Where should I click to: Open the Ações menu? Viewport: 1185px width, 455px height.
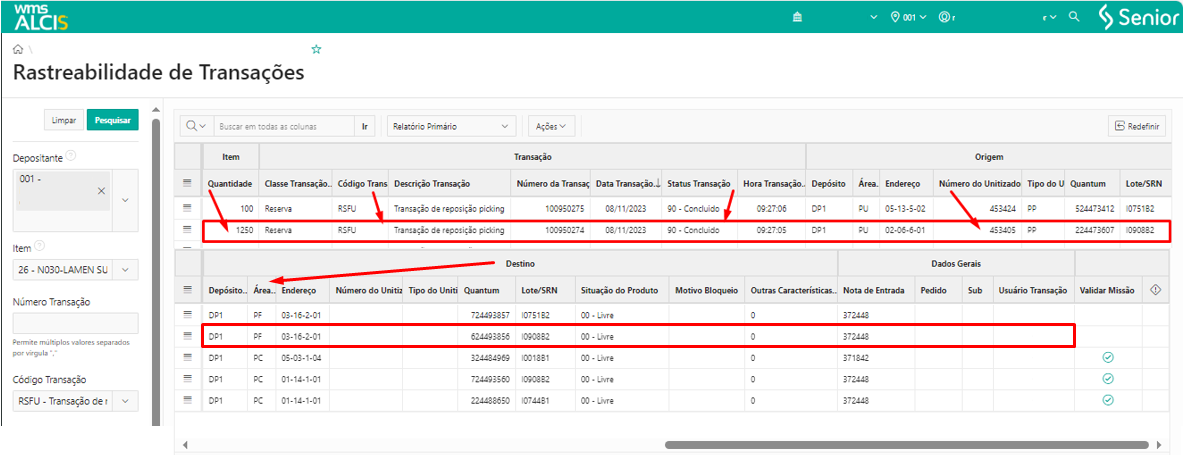(x=551, y=127)
